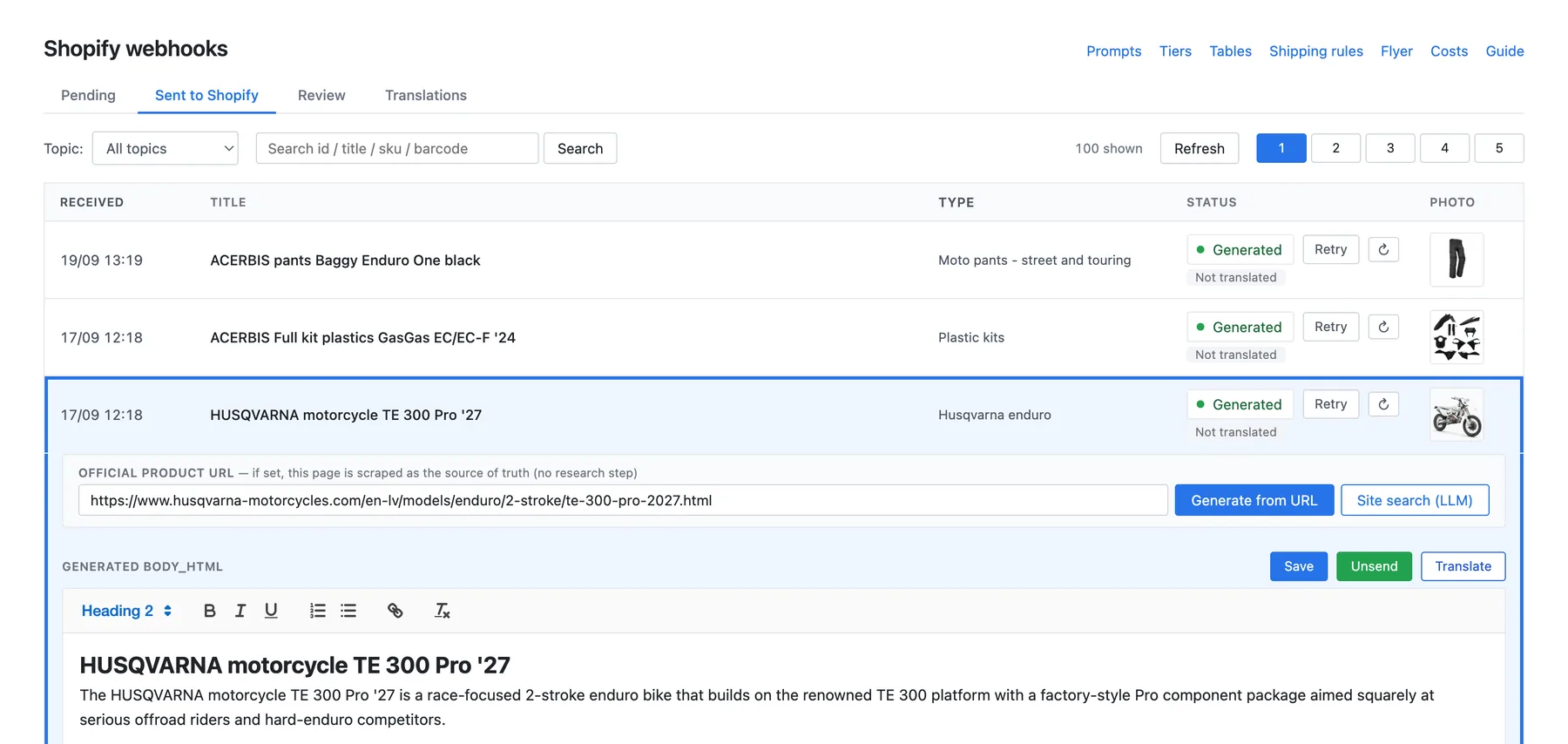Regenerate icon for HUSQVARNA TE 300 Pro row

click(x=1383, y=404)
